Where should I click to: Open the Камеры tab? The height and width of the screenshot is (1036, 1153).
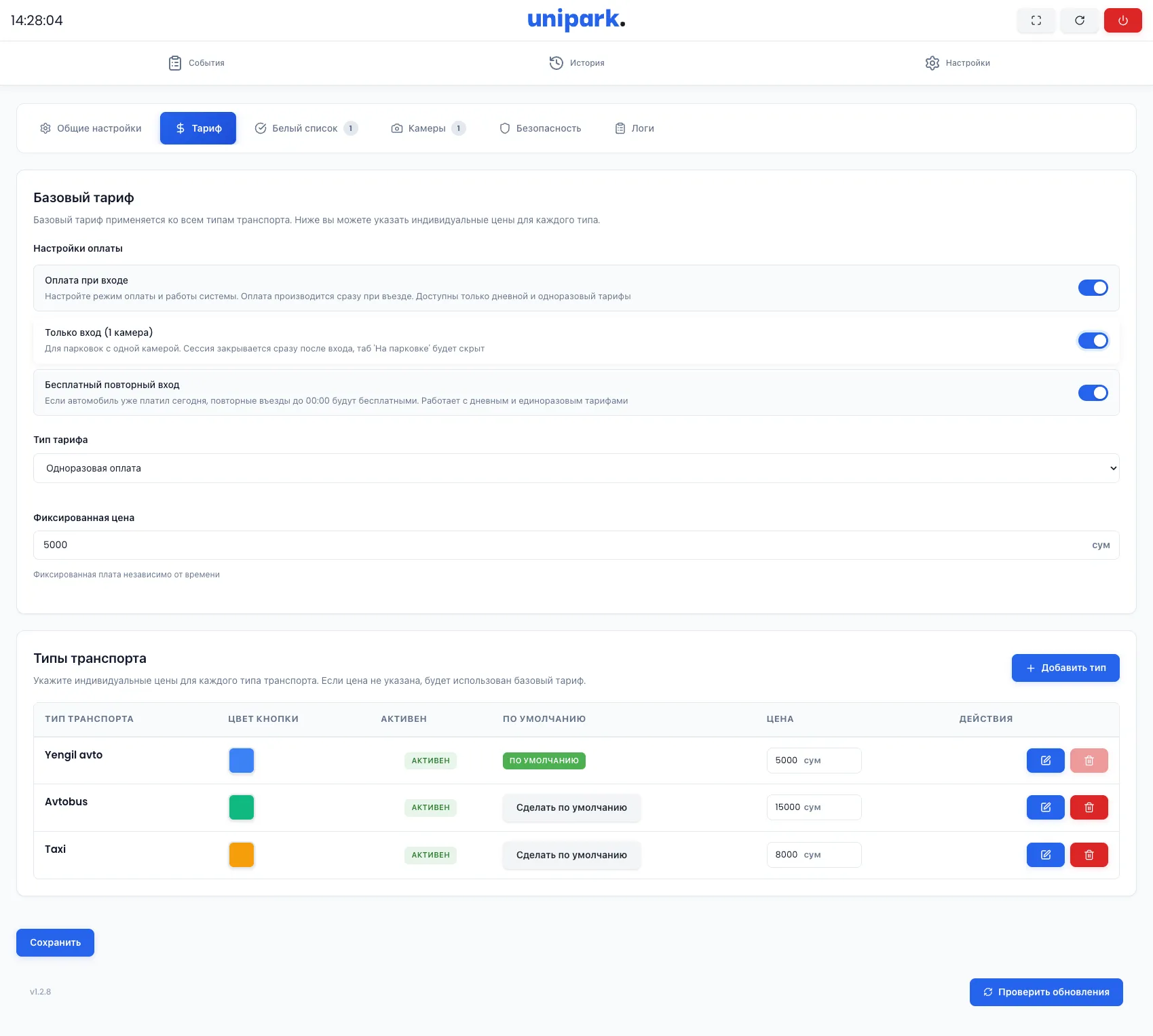pyautogui.click(x=428, y=128)
